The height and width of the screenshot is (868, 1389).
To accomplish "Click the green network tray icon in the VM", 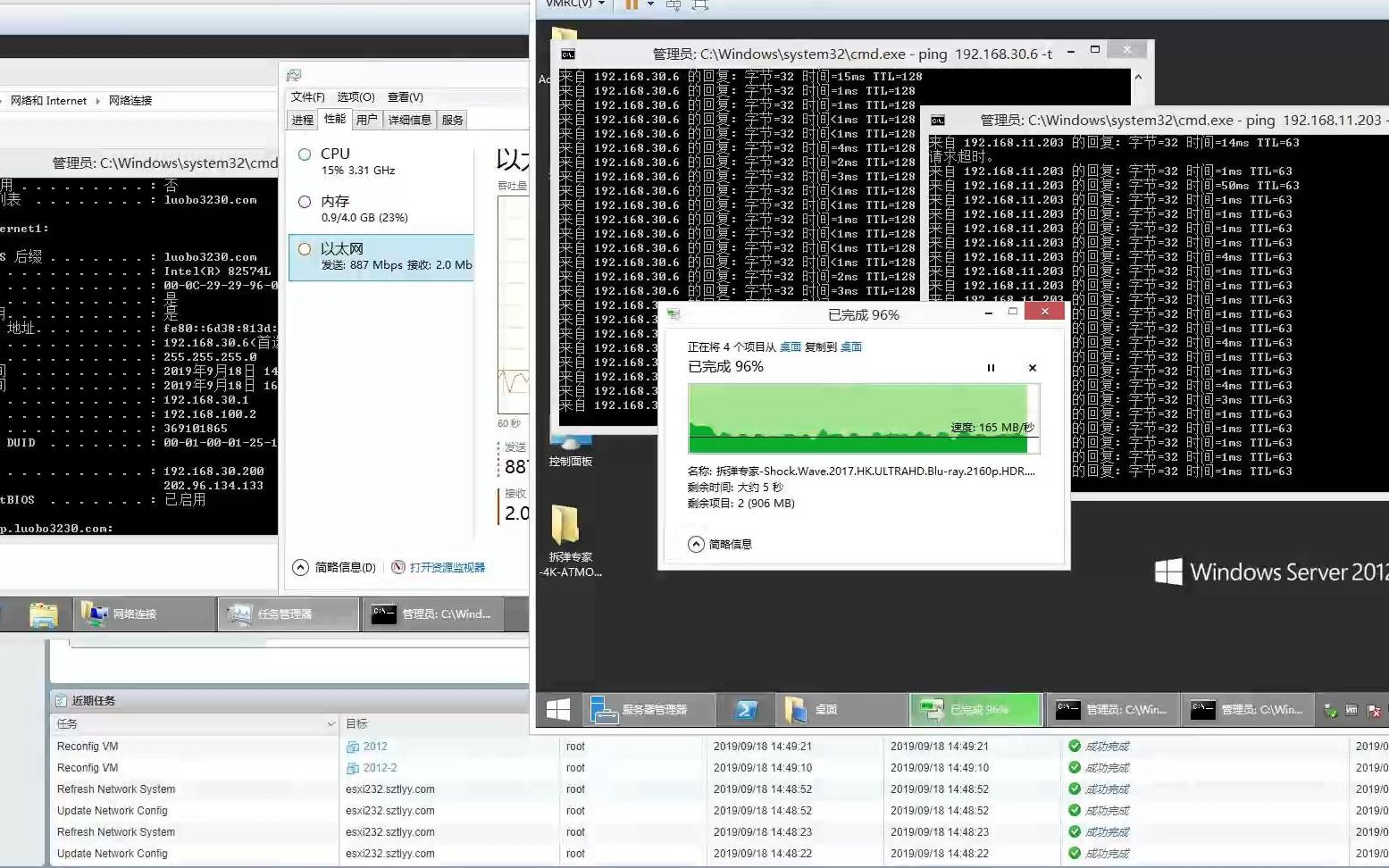I will 1330,711.
